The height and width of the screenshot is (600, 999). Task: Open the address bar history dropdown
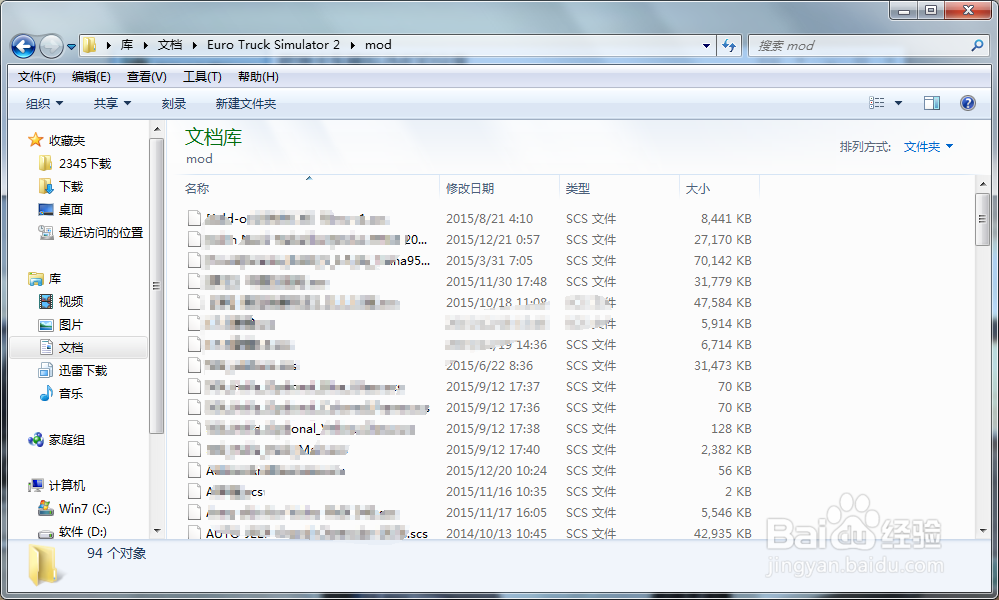tap(706, 46)
